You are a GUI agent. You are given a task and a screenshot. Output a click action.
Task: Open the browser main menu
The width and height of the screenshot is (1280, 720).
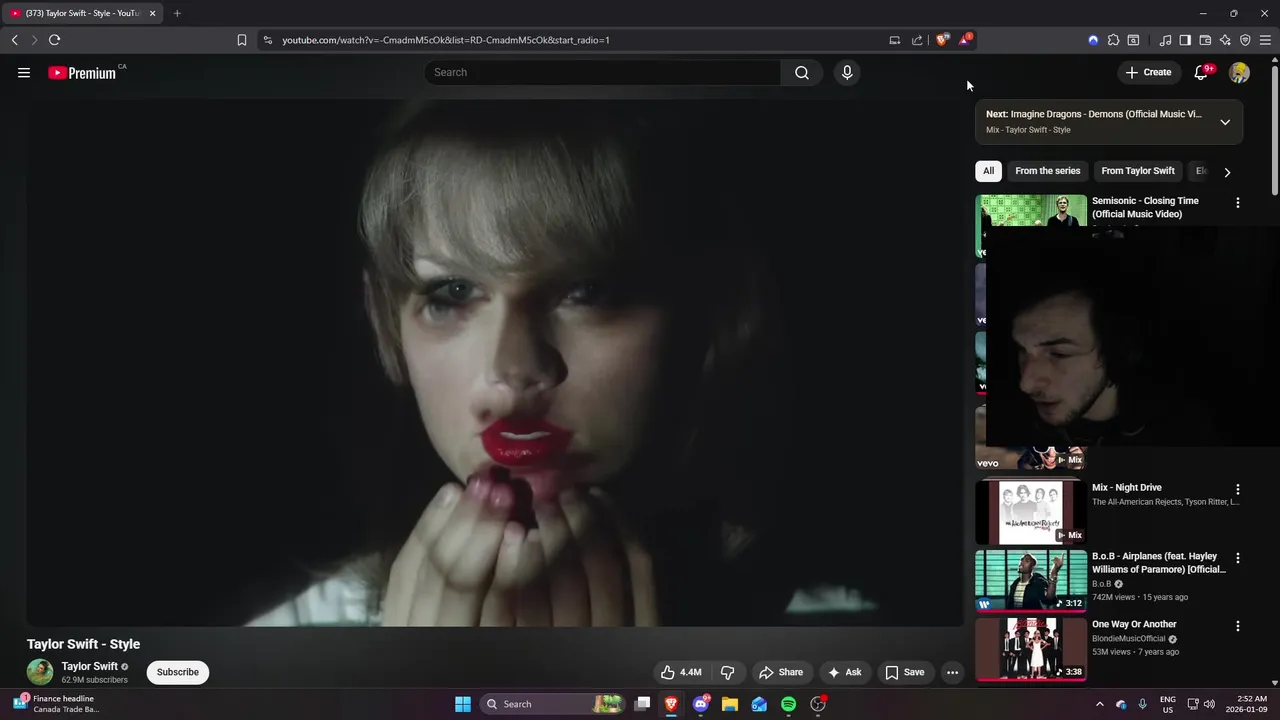[1265, 40]
